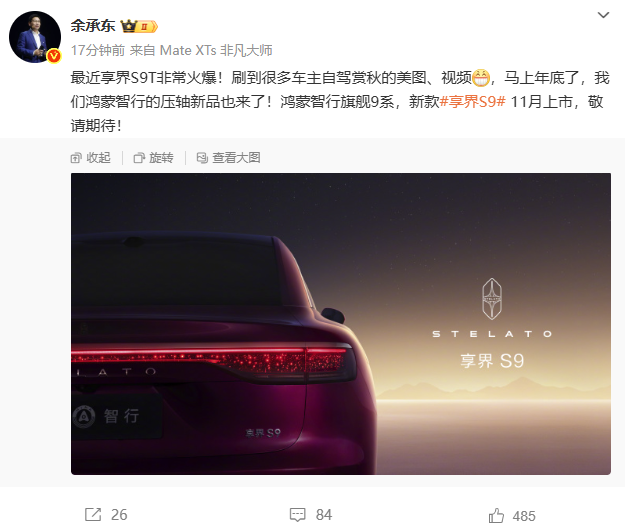The image size is (625, 531).
Task: Click the expanded 享界 S9 car image
Action: tap(341, 324)
